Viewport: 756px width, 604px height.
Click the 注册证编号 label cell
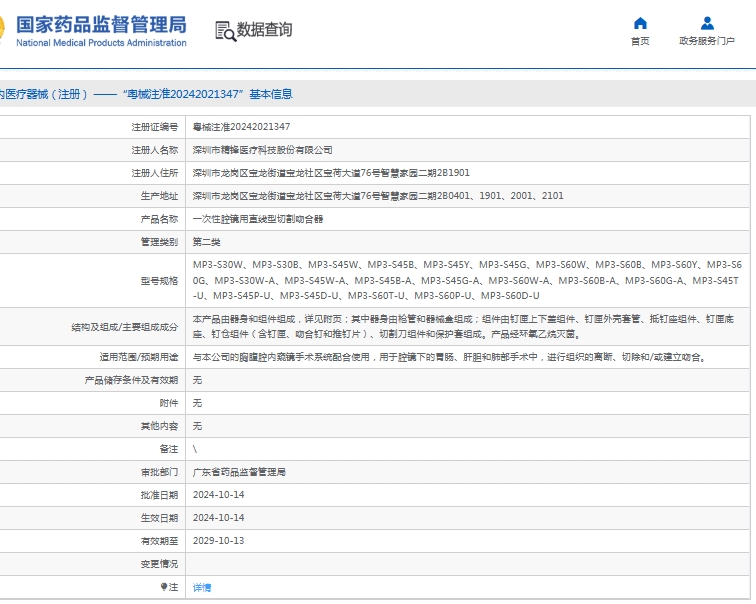pos(155,127)
